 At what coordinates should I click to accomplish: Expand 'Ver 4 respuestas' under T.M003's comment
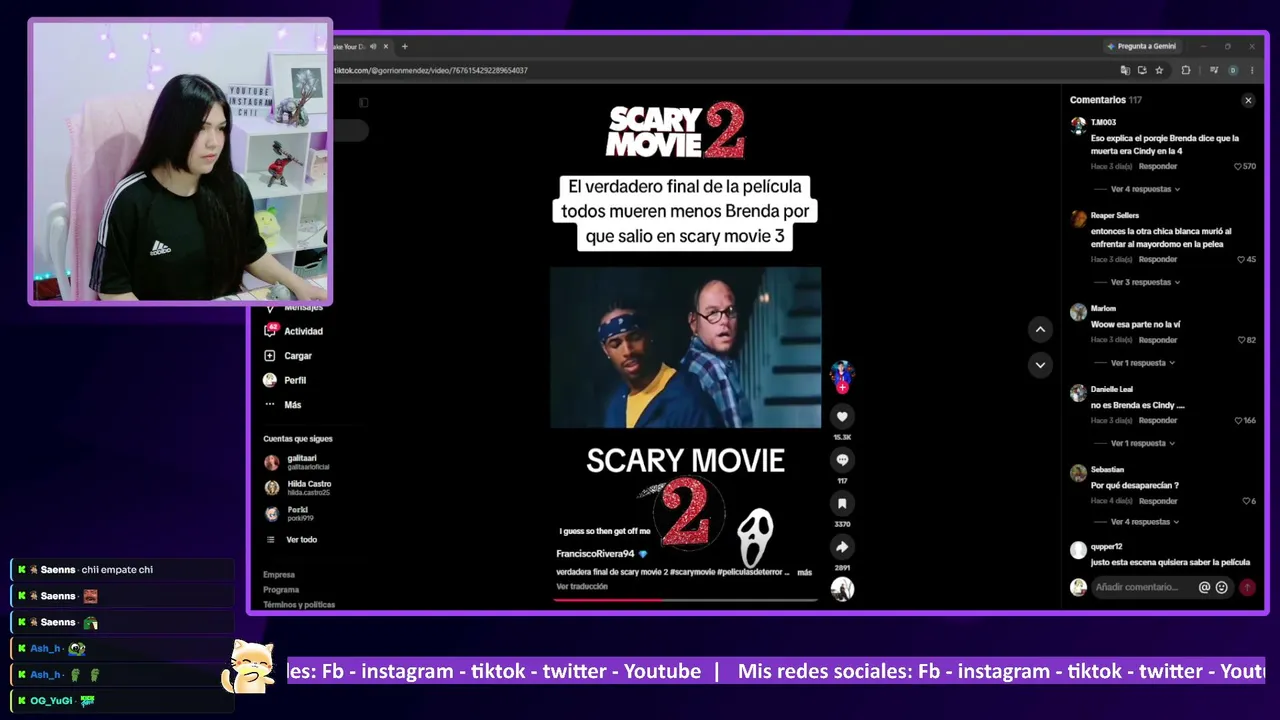[x=1144, y=189]
